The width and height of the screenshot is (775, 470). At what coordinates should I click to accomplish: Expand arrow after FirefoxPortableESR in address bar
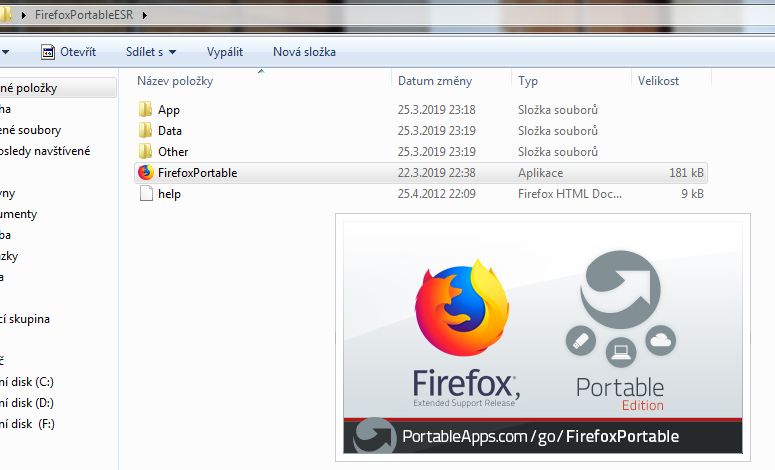pos(145,15)
